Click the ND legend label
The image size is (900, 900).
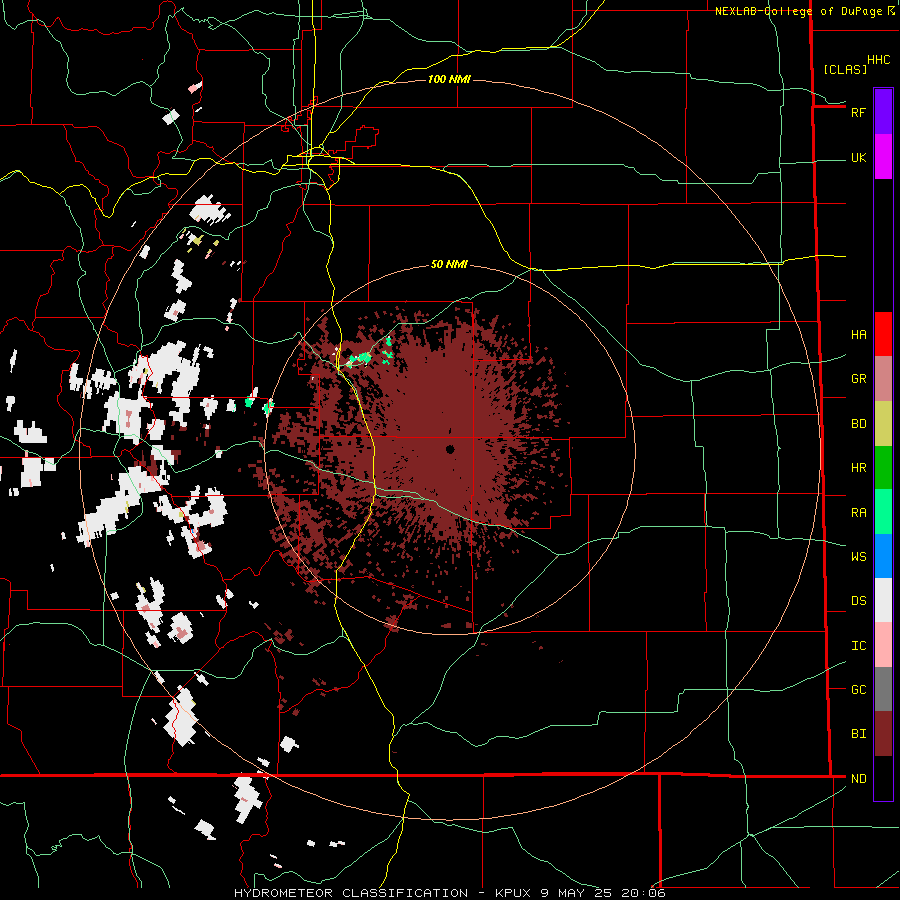pyautogui.click(x=858, y=778)
